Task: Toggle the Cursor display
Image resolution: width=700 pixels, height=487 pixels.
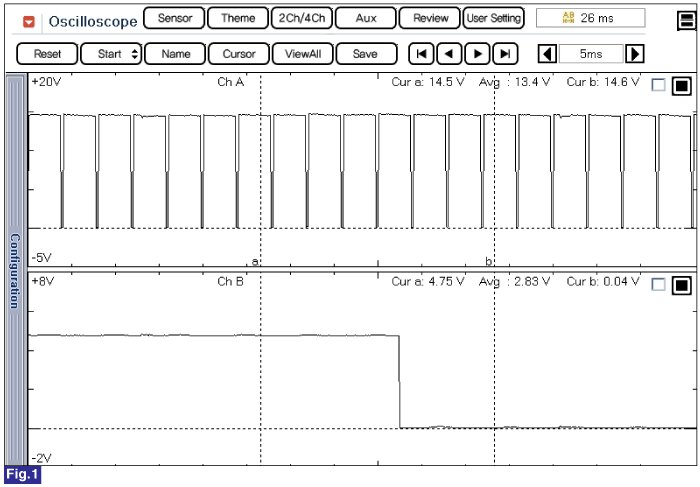Action: pyautogui.click(x=238, y=54)
